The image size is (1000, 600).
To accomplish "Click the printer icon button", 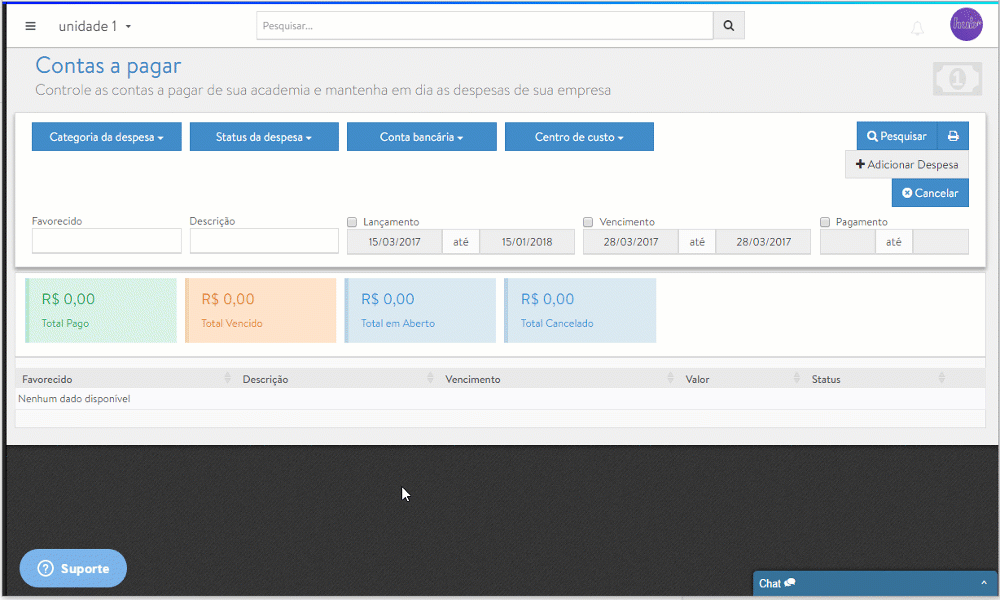I will 953,136.
